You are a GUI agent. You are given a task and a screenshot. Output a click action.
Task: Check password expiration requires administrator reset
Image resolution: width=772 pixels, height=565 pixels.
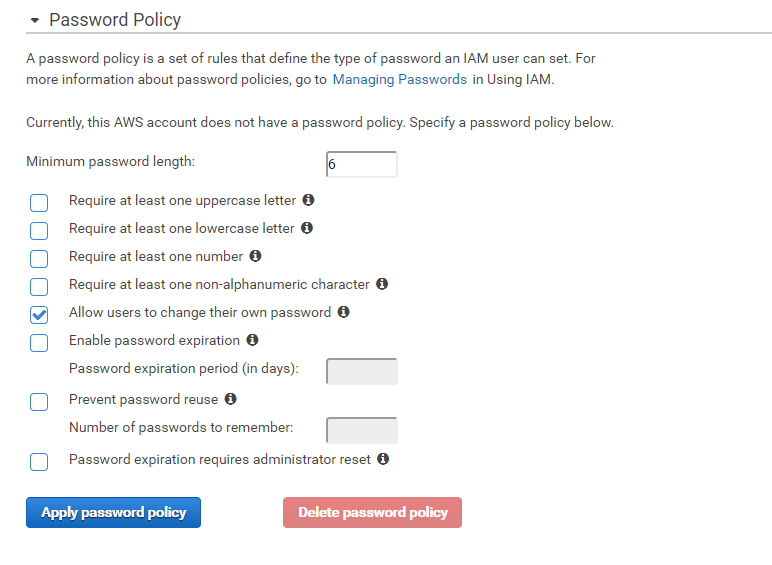coord(39,462)
